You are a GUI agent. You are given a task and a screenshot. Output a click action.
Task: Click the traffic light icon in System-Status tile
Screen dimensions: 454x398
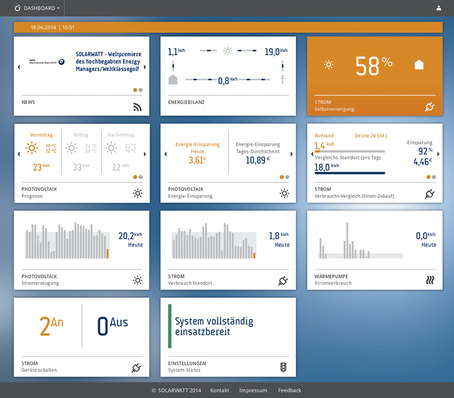(x=283, y=367)
